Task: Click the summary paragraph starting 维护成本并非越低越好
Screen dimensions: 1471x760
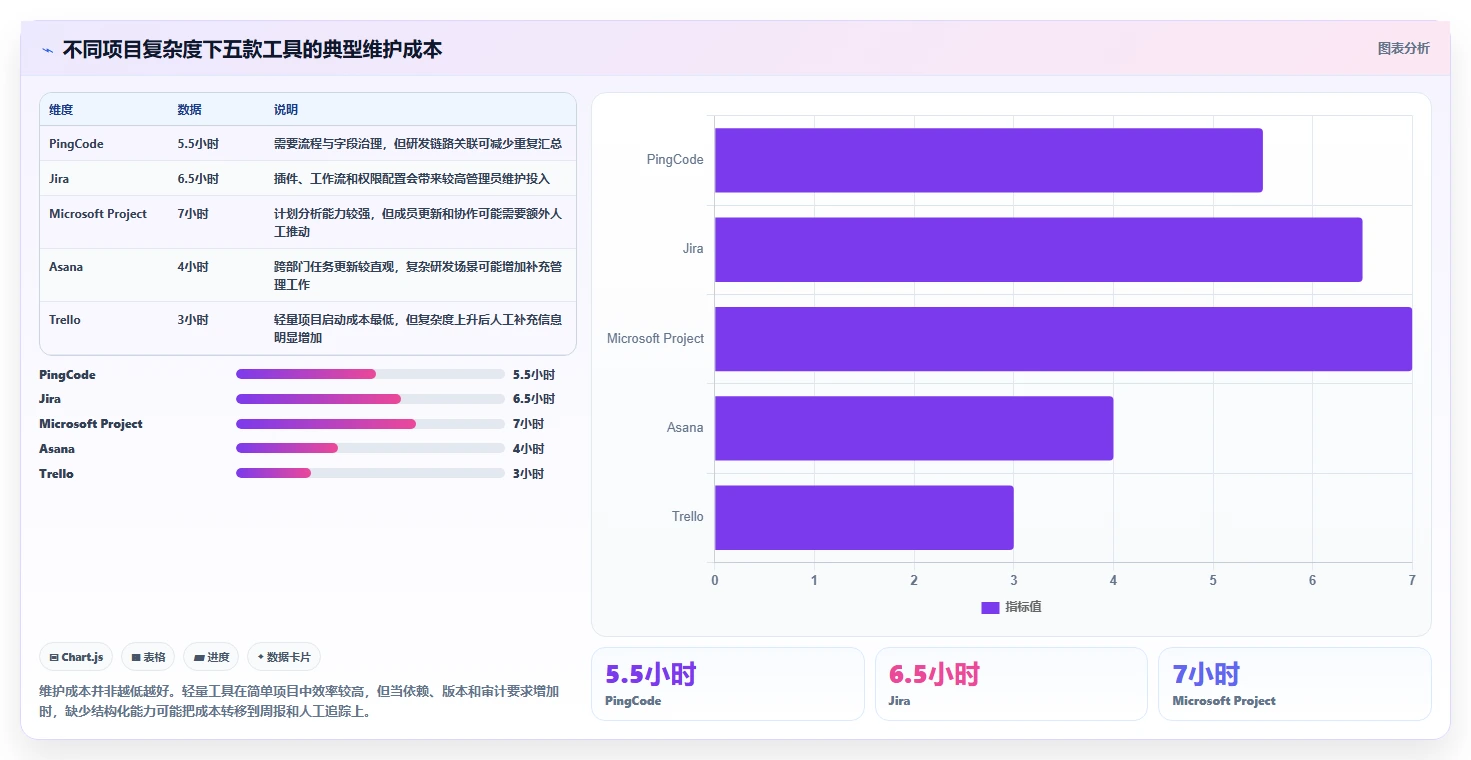Action: [299, 702]
